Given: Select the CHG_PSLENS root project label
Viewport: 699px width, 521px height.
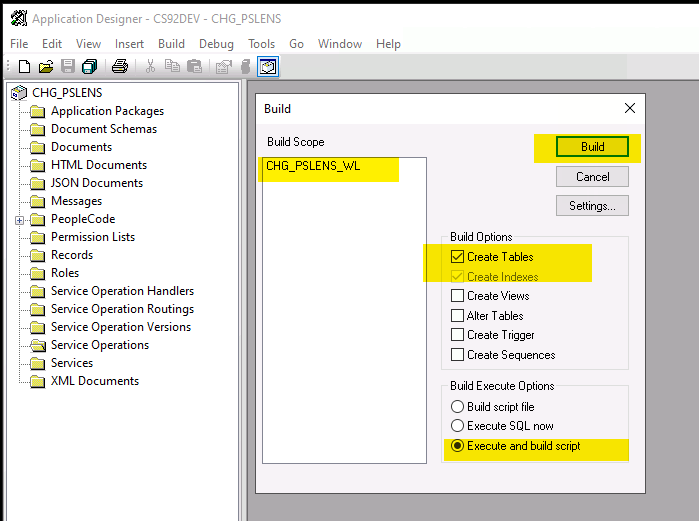Looking at the screenshot, I should click(x=67, y=93).
